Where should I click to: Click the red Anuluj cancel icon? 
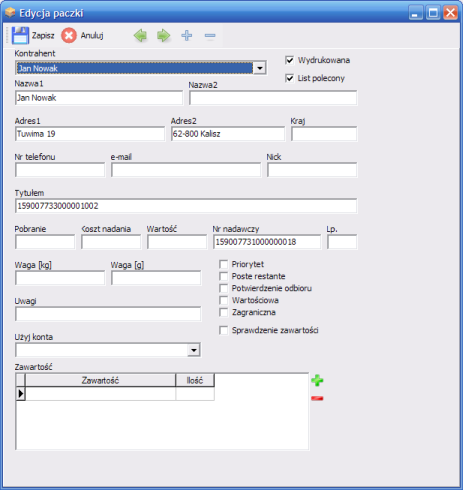pos(69,35)
